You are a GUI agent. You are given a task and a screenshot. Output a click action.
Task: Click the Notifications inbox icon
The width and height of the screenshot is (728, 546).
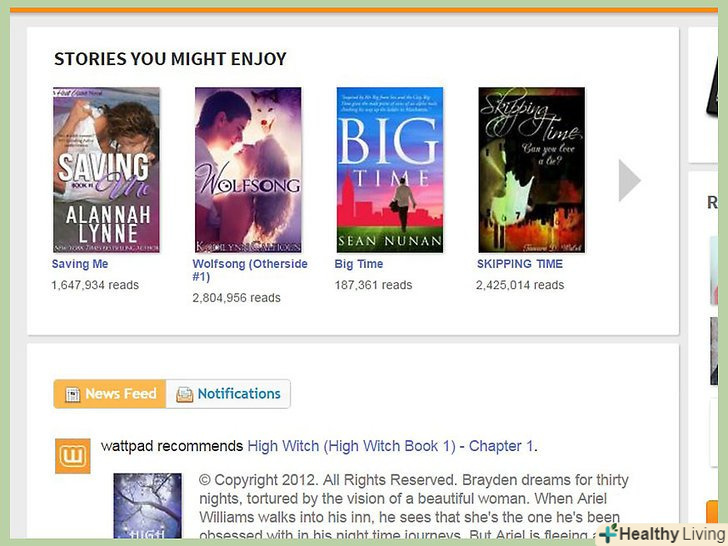pyautogui.click(x=184, y=394)
